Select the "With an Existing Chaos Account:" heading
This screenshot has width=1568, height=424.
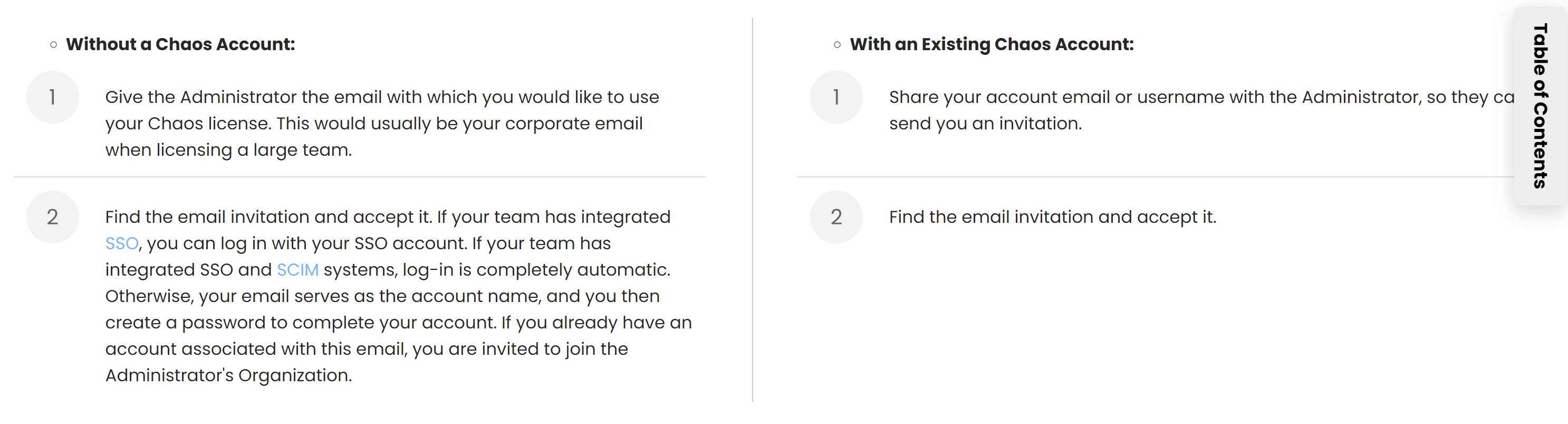(x=992, y=44)
